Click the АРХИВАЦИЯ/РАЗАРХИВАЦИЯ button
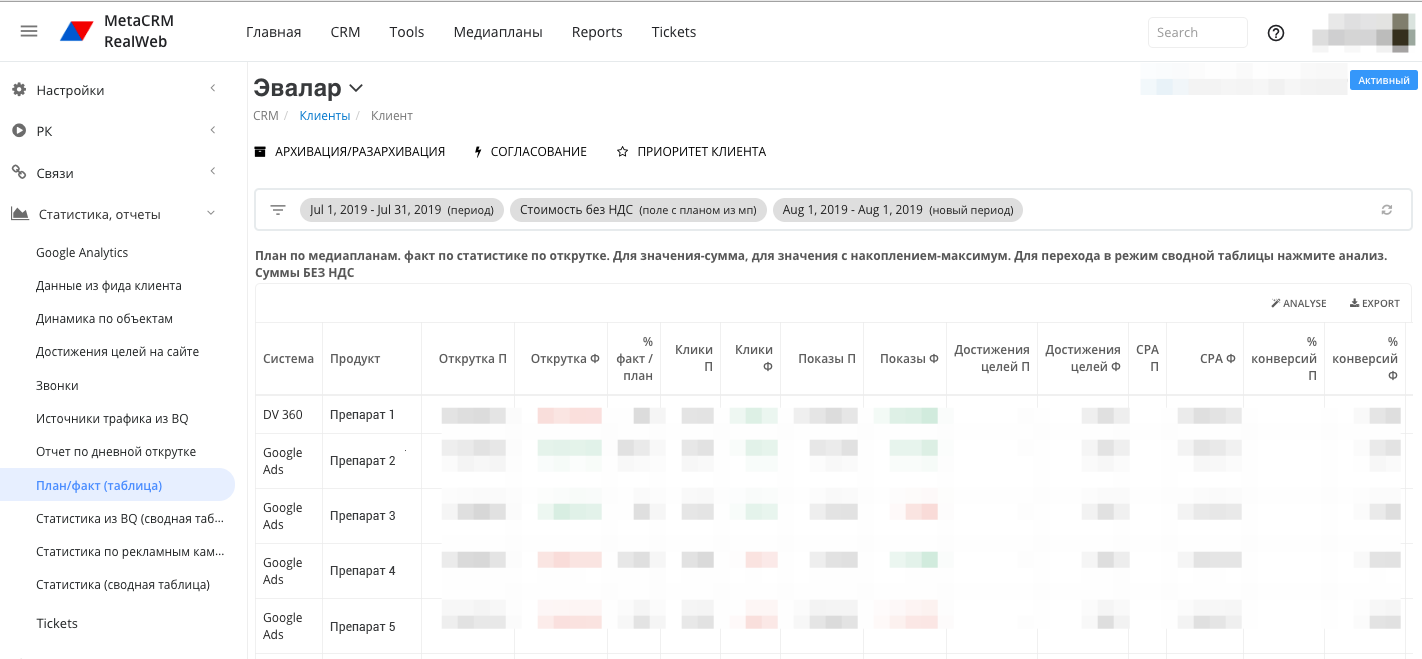1422x659 pixels. (350, 152)
